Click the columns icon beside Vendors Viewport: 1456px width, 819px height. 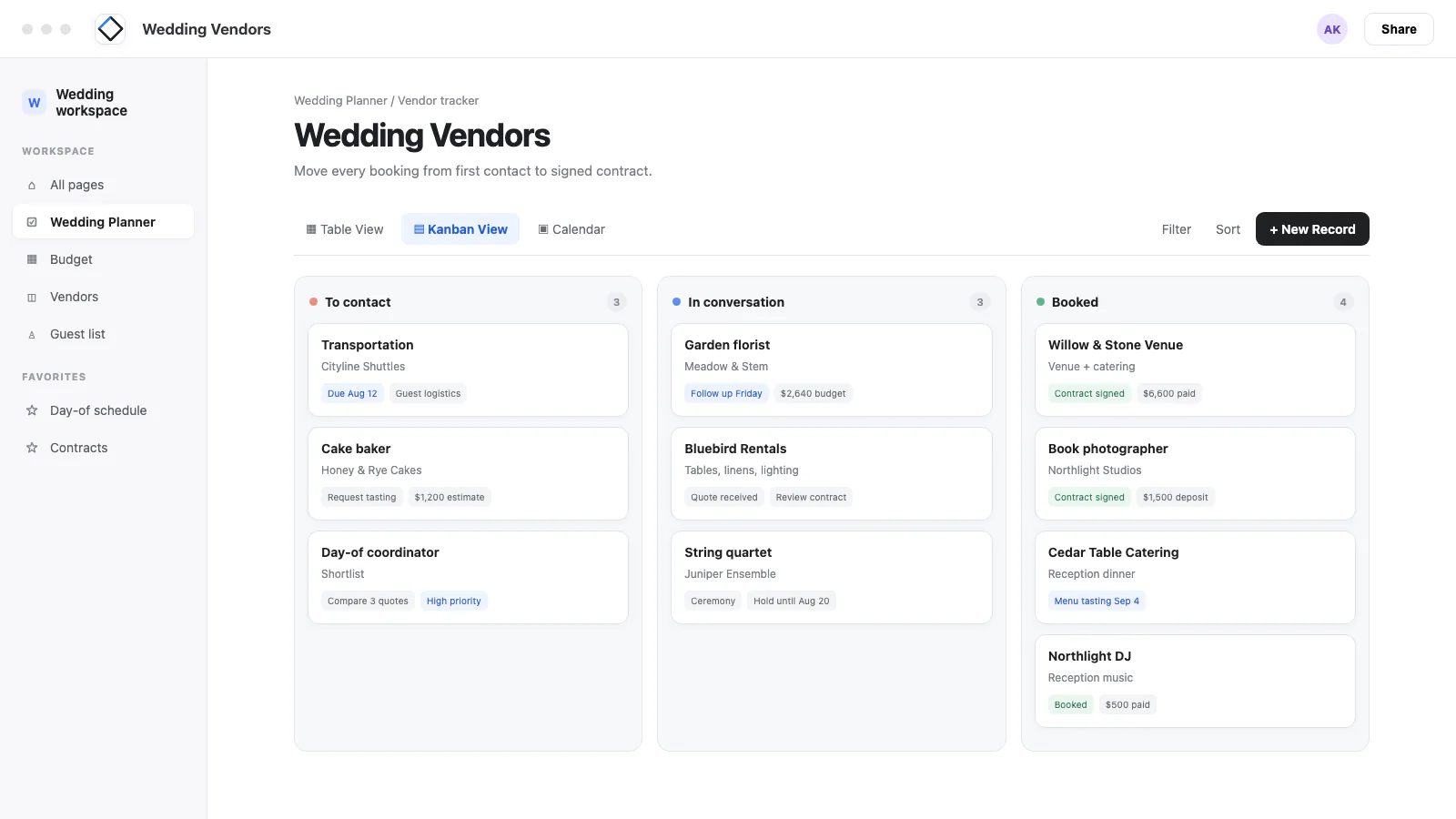32,297
